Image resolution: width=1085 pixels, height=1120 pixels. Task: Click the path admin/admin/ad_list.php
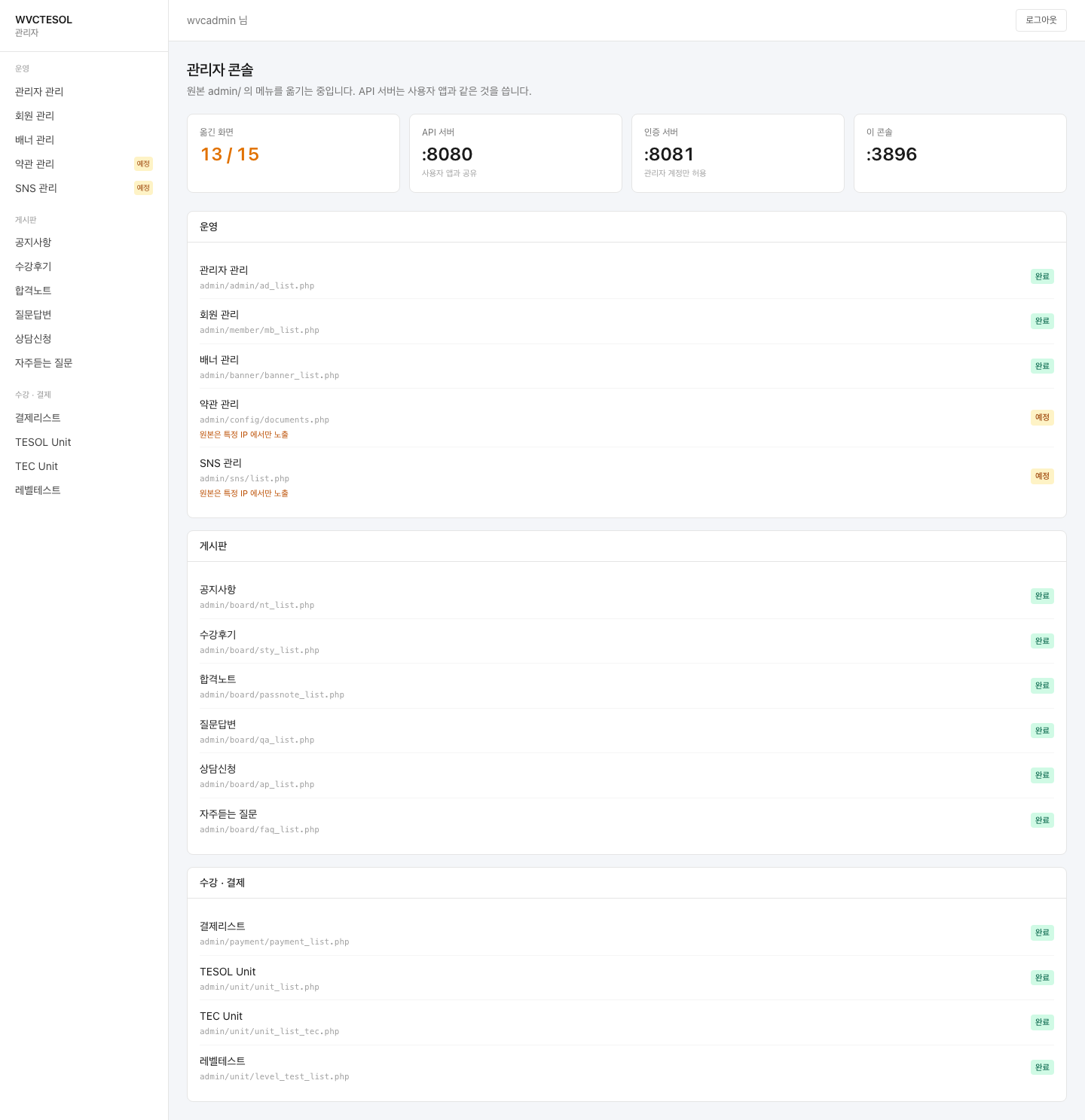point(257,286)
